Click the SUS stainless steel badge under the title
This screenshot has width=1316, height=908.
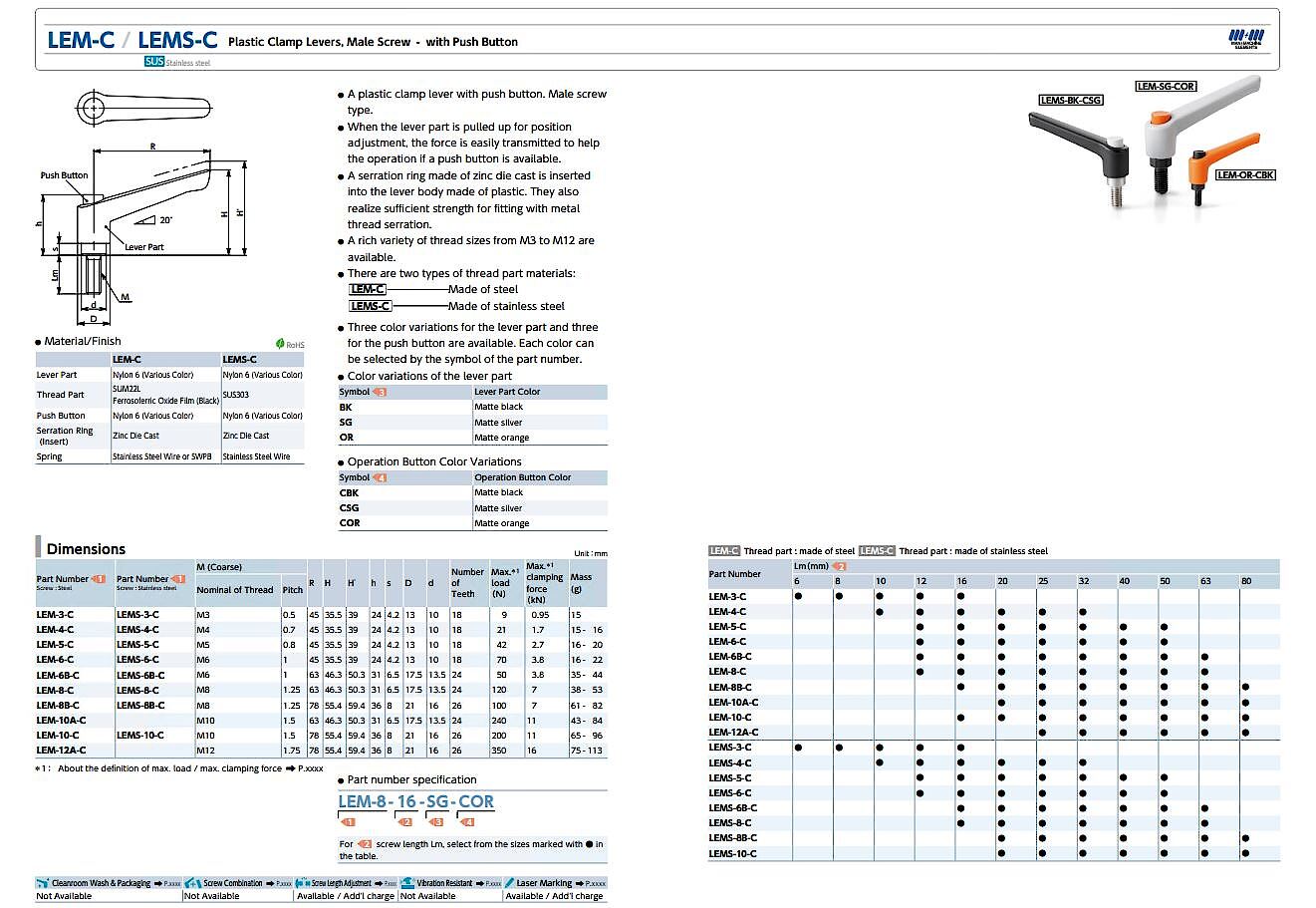point(153,62)
